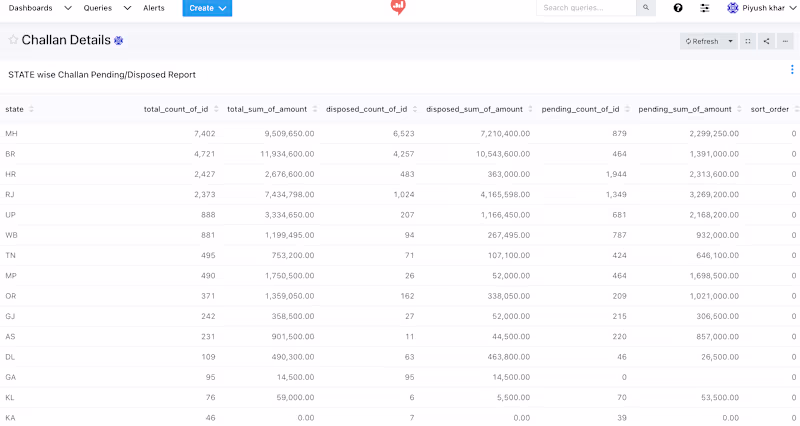Click total amount 358,500.00 for GJ

[x=293, y=316]
